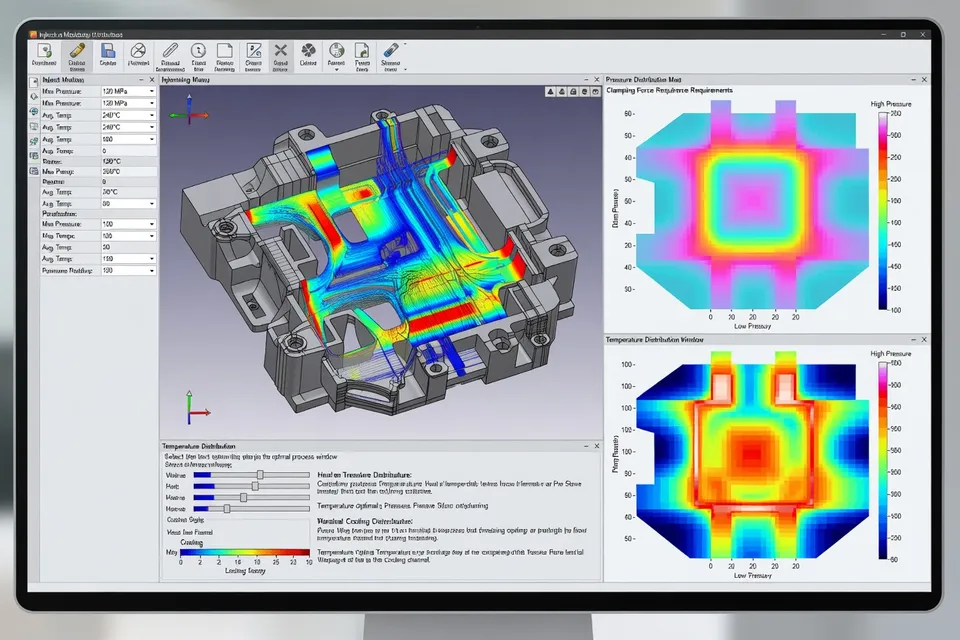
Task: Close the Pressure Distribution Map panel
Action: tap(924, 80)
